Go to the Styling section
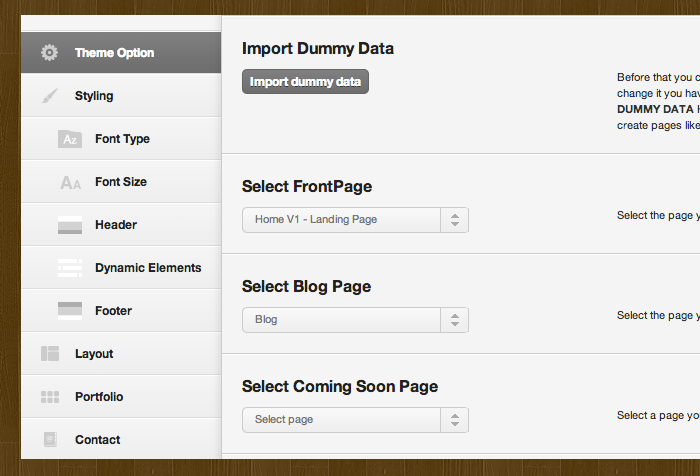 pyautogui.click(x=94, y=96)
